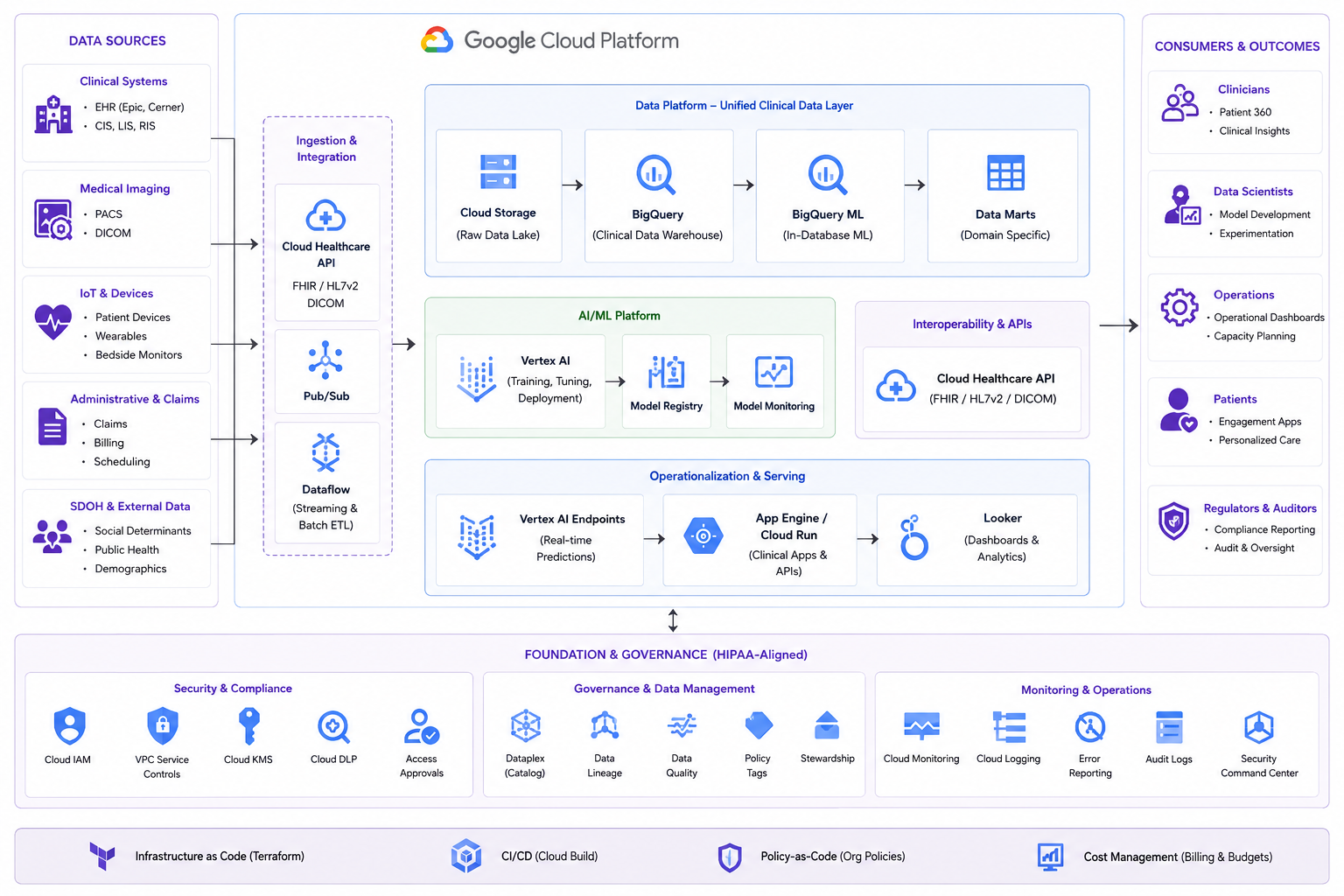1344x896 pixels.
Task: Click the DATA SOURCES heading
Action: pyautogui.click(x=117, y=41)
